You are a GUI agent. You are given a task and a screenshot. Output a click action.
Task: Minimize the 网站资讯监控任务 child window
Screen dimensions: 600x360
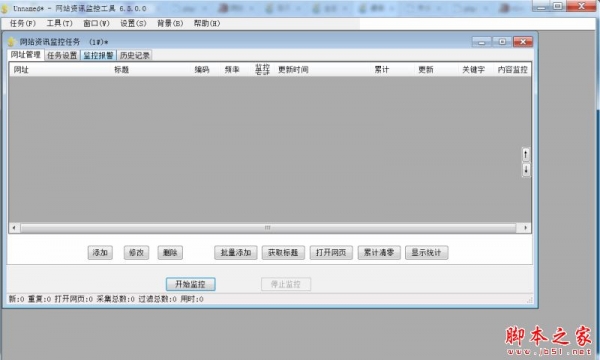[481, 42]
